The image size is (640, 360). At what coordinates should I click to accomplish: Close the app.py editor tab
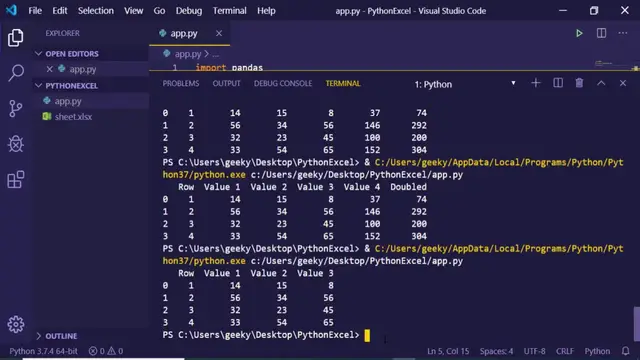click(x=219, y=33)
